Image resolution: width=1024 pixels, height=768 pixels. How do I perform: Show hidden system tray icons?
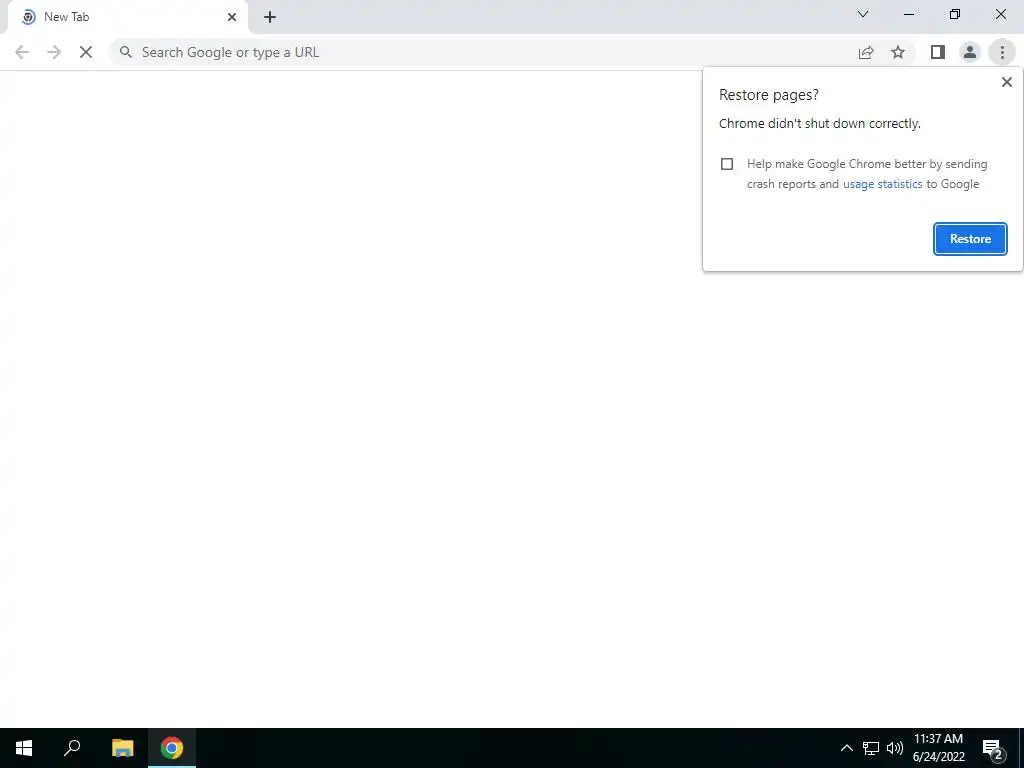846,748
